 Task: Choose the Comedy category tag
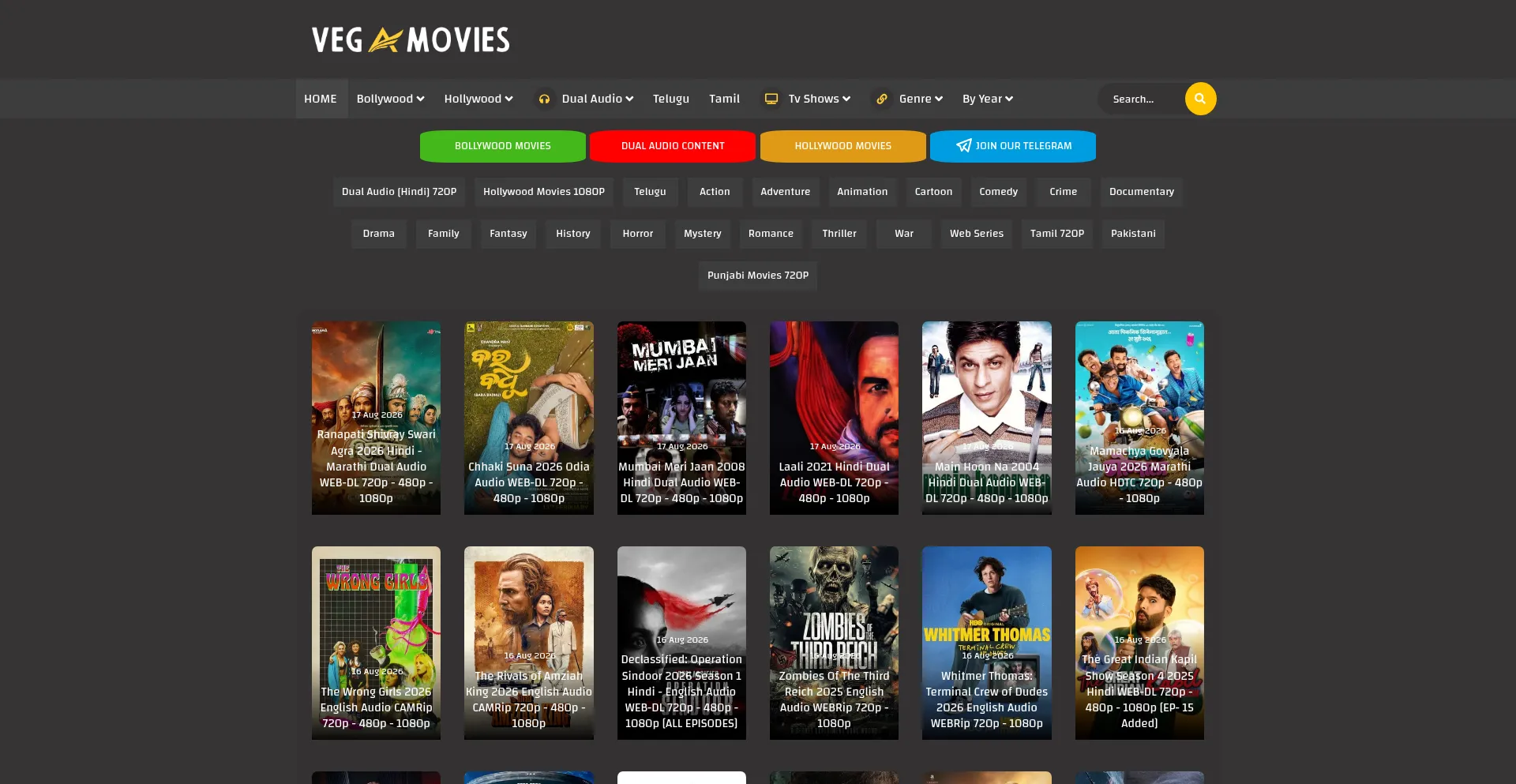tap(998, 192)
